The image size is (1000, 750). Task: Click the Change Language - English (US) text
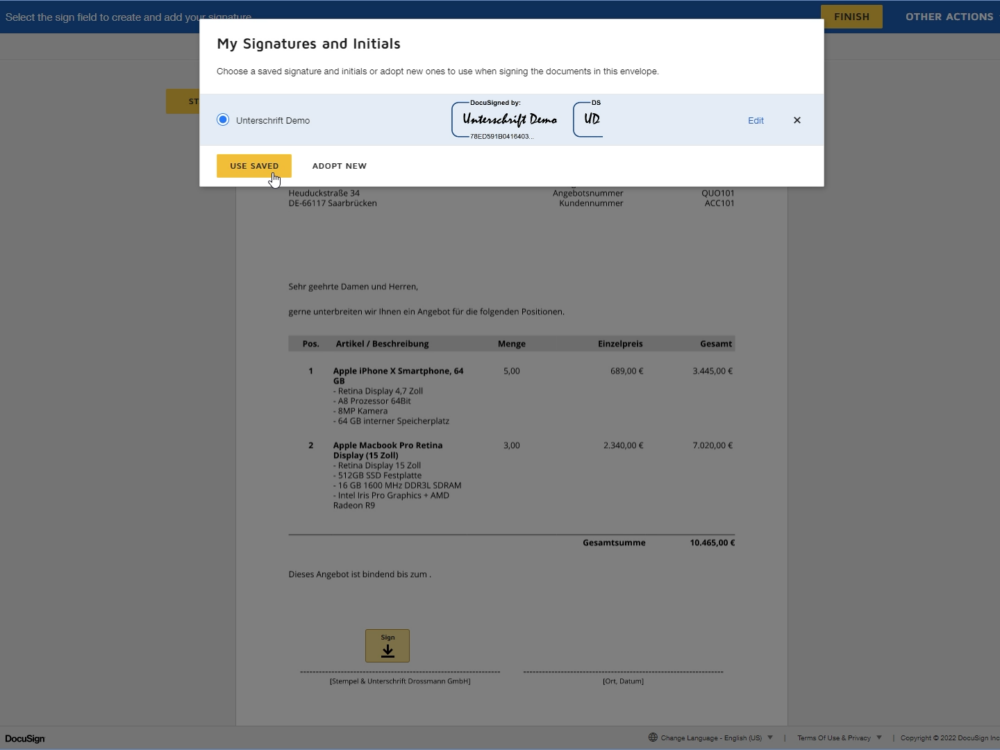[x=711, y=738]
